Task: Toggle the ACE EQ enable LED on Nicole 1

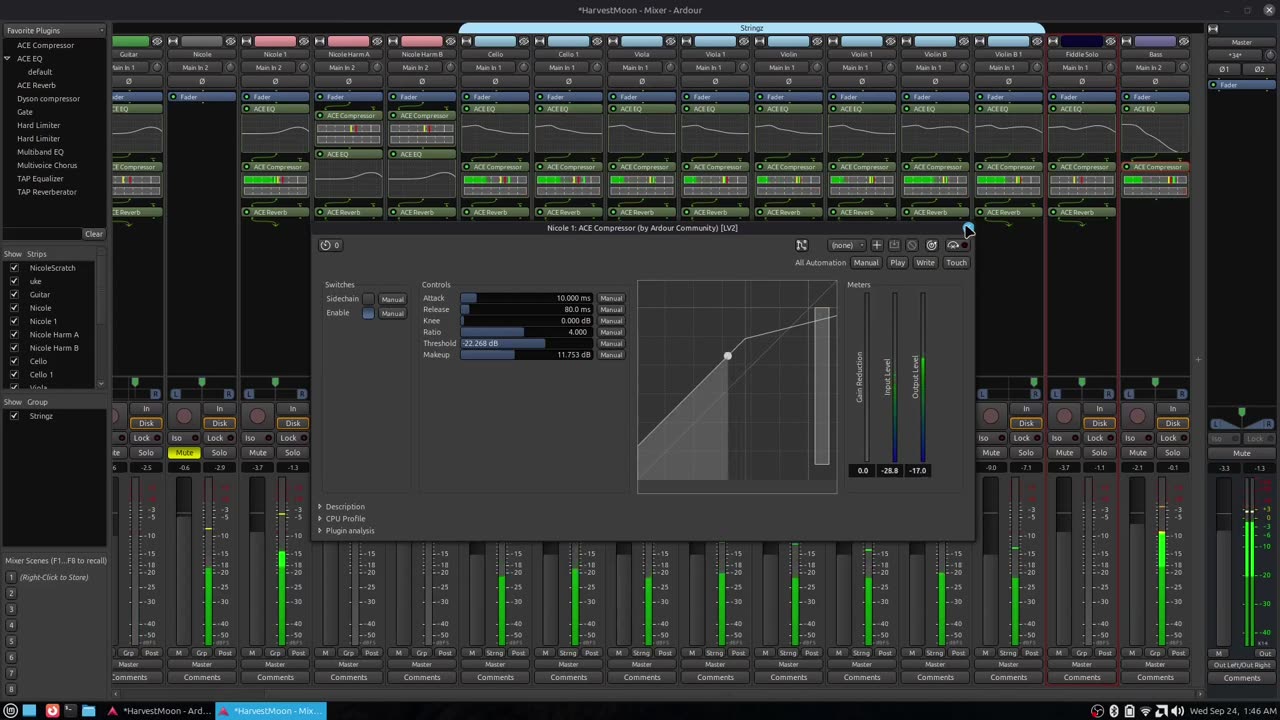Action: click(247, 109)
